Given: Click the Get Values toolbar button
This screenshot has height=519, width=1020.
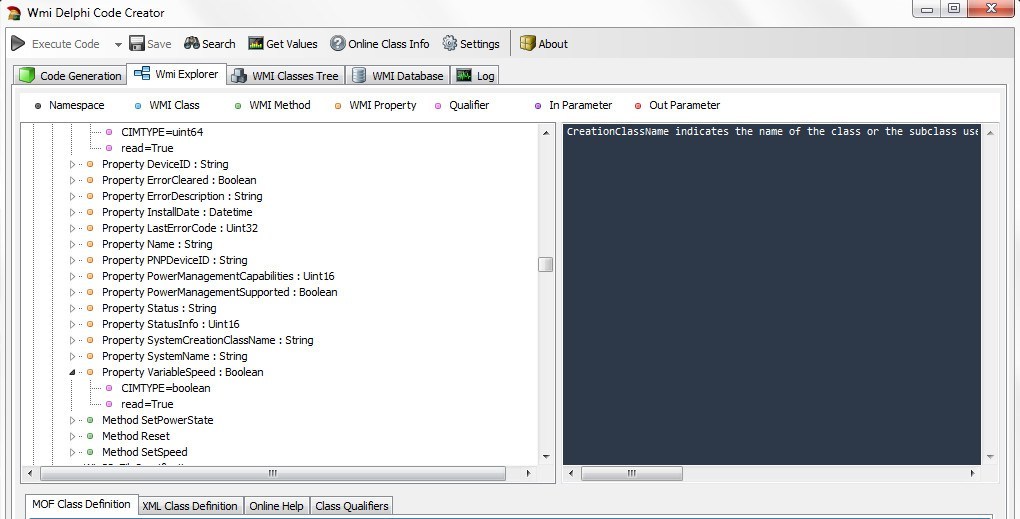Looking at the screenshot, I should click(283, 44).
